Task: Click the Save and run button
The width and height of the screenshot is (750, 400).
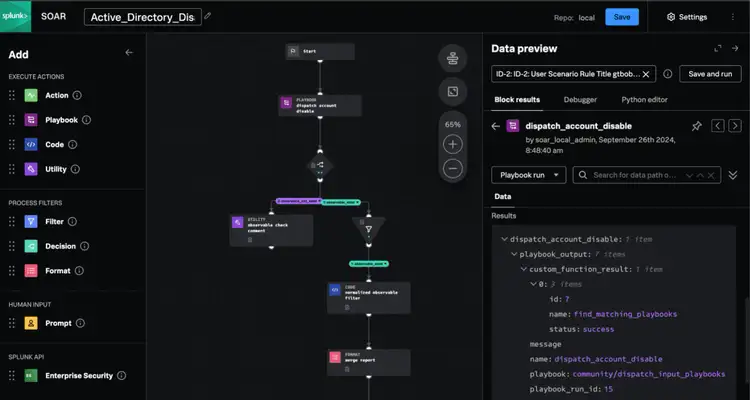Action: (709, 74)
